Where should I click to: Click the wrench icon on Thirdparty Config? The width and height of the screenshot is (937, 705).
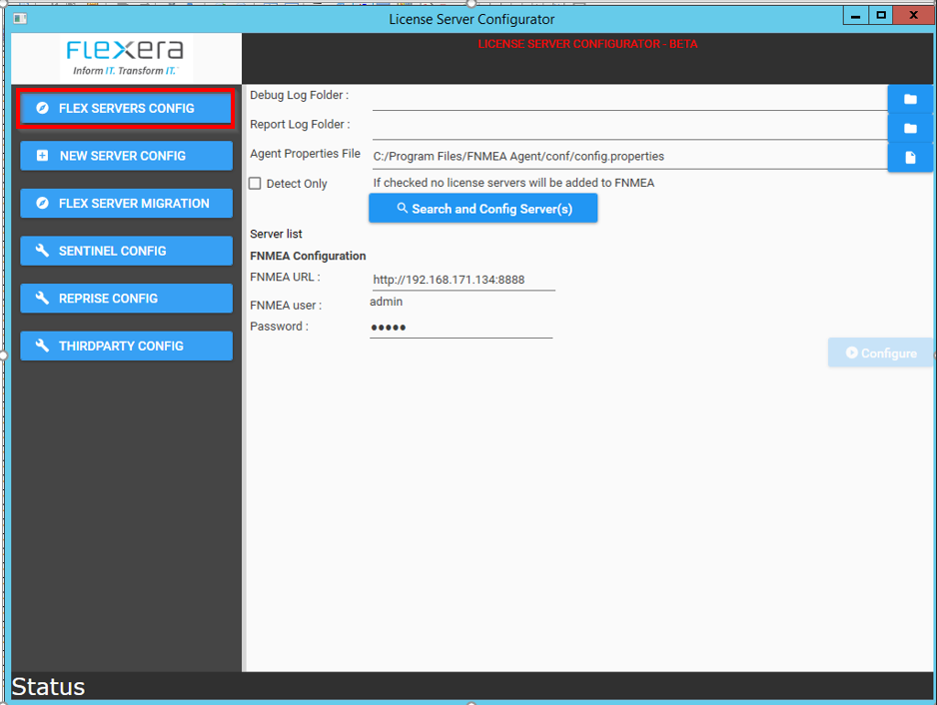tap(42, 345)
